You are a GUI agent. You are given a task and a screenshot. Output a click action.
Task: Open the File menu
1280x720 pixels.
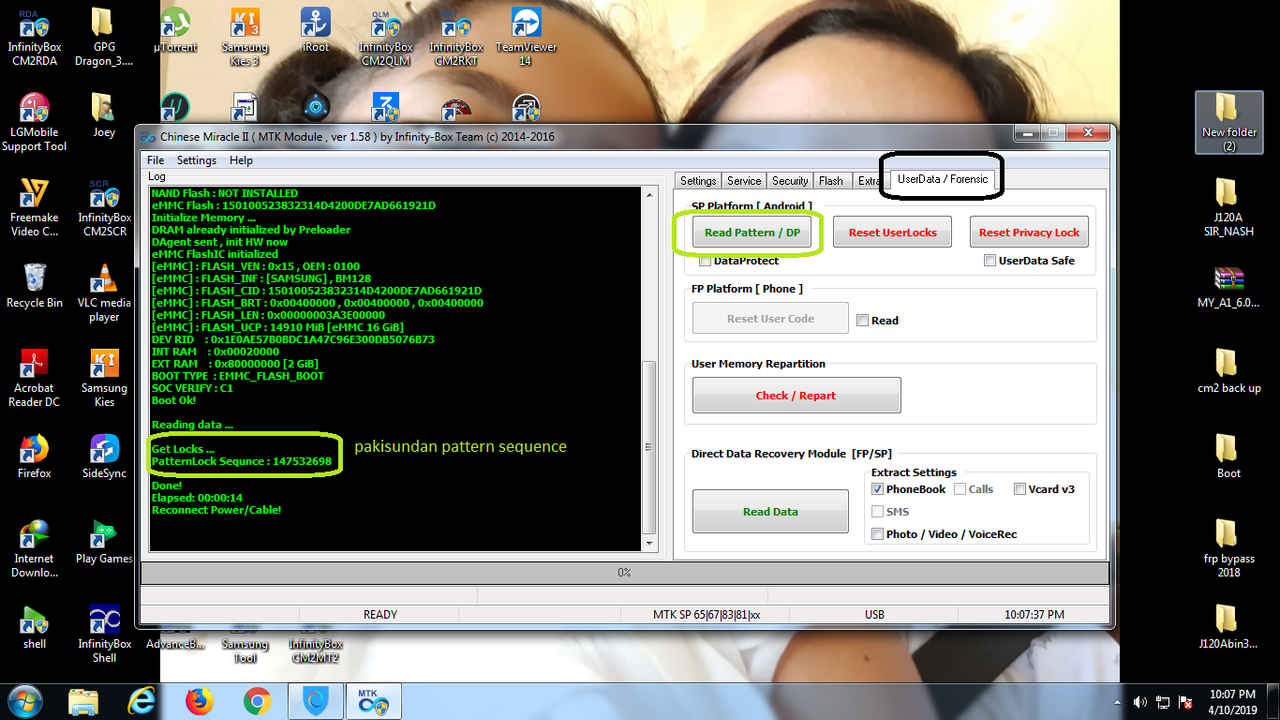(x=156, y=160)
